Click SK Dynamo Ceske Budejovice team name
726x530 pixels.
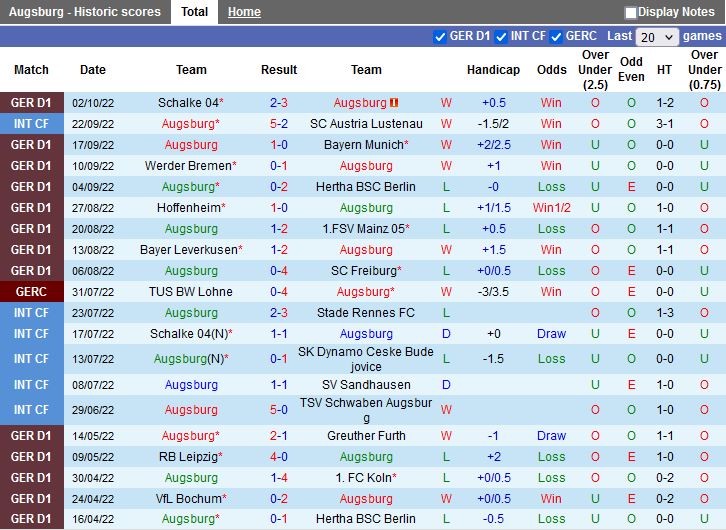click(x=366, y=359)
